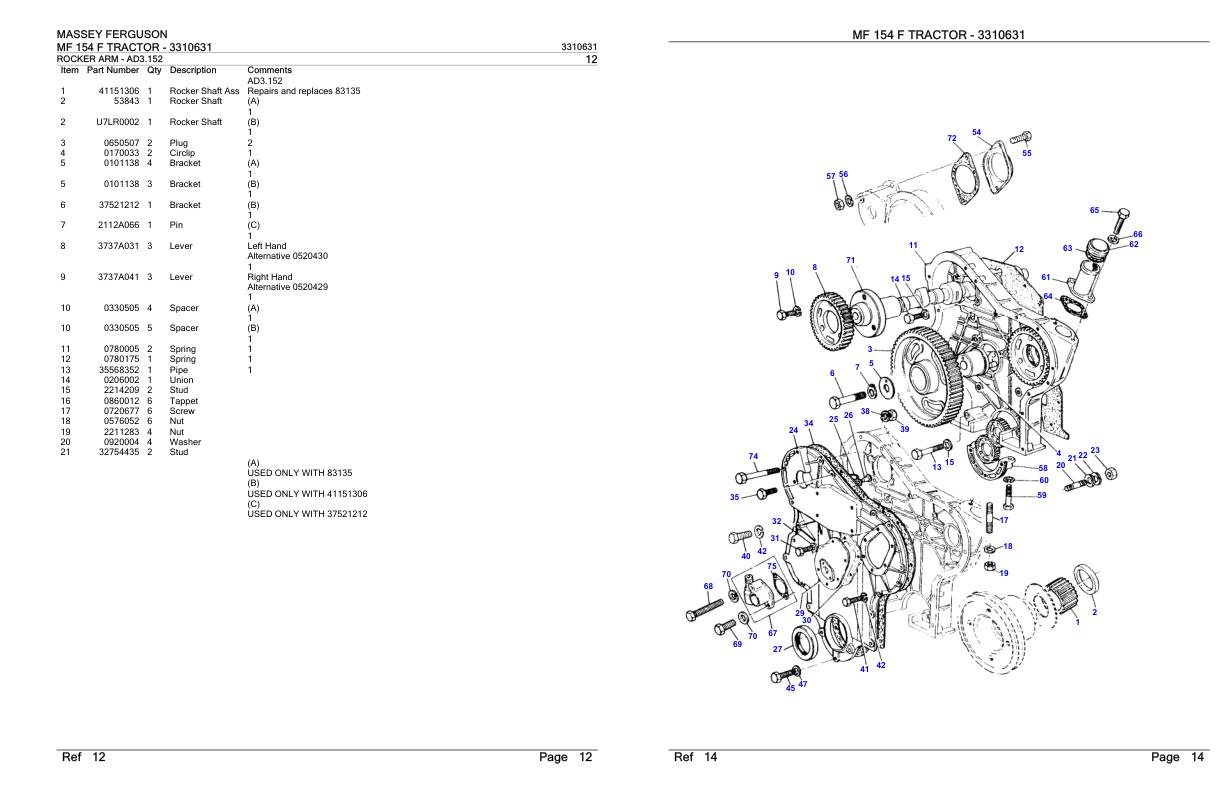Select part number 3737A031
This screenshot has height=792, width=1224.
[x=119, y=246]
